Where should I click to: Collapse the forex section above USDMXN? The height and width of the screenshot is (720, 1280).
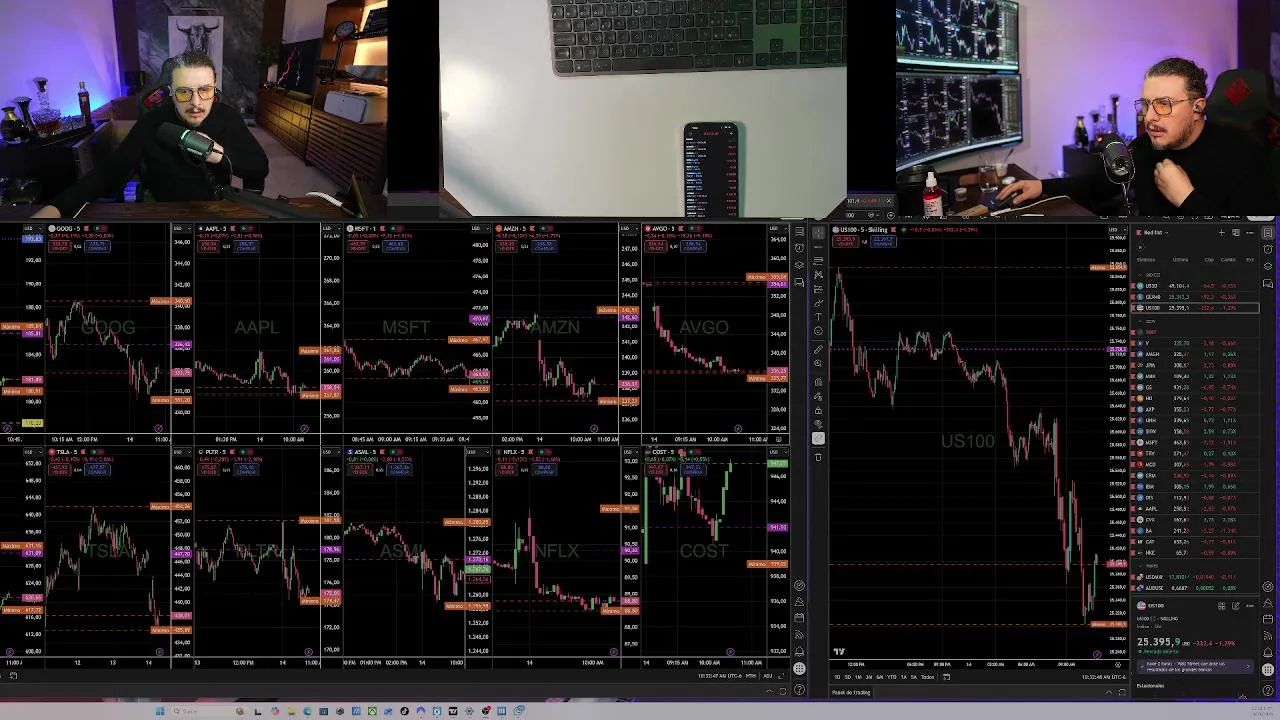click(x=1141, y=566)
